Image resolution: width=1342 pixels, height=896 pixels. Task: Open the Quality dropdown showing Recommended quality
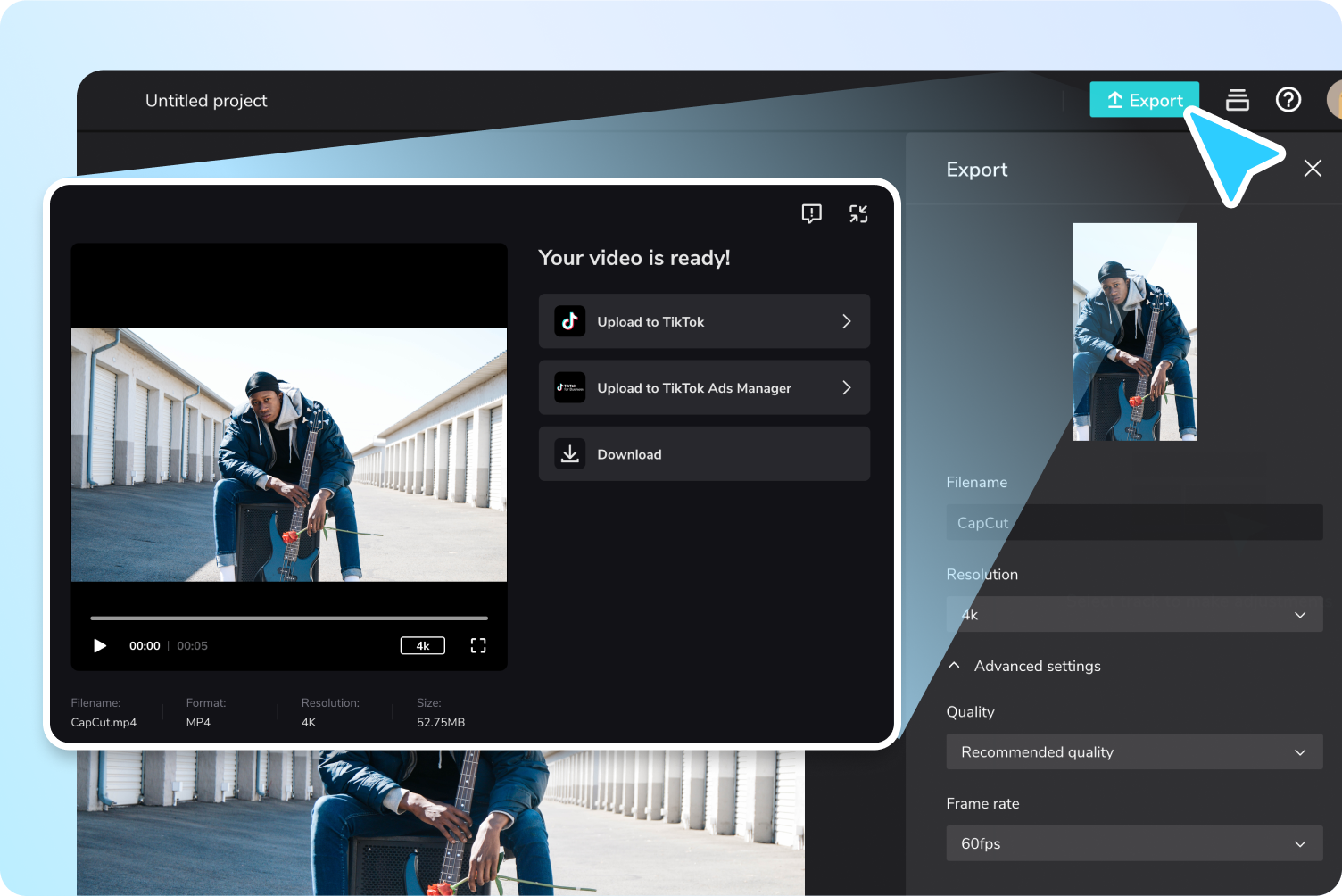point(1134,751)
